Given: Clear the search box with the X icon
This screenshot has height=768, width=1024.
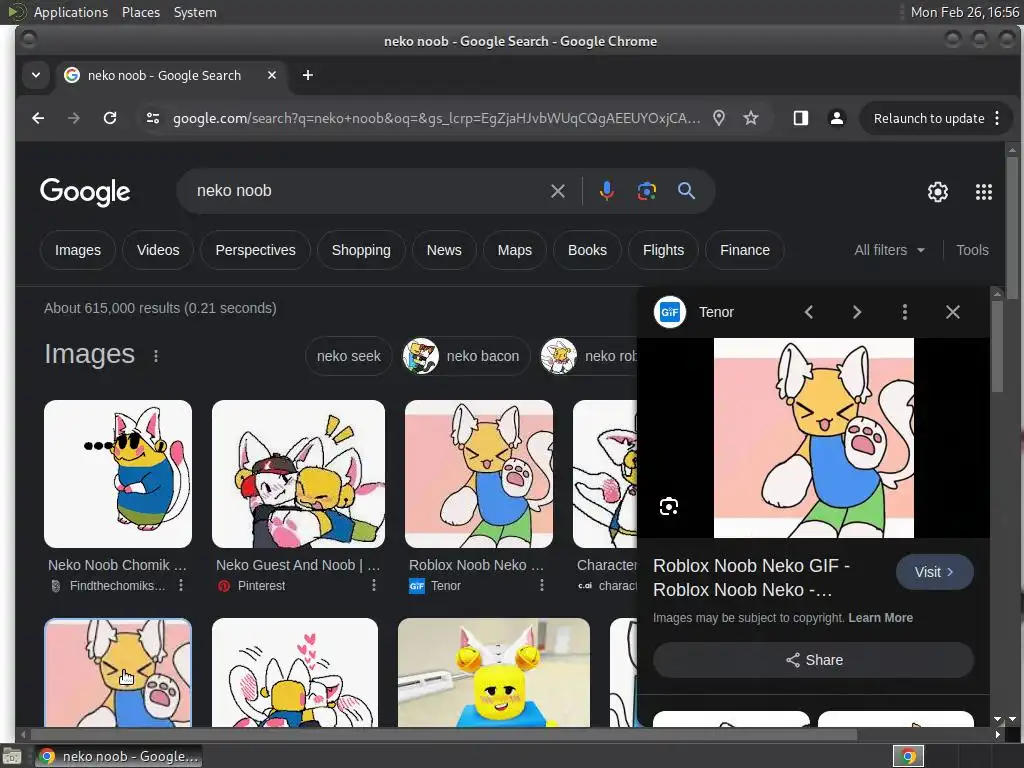Looking at the screenshot, I should coord(558,191).
